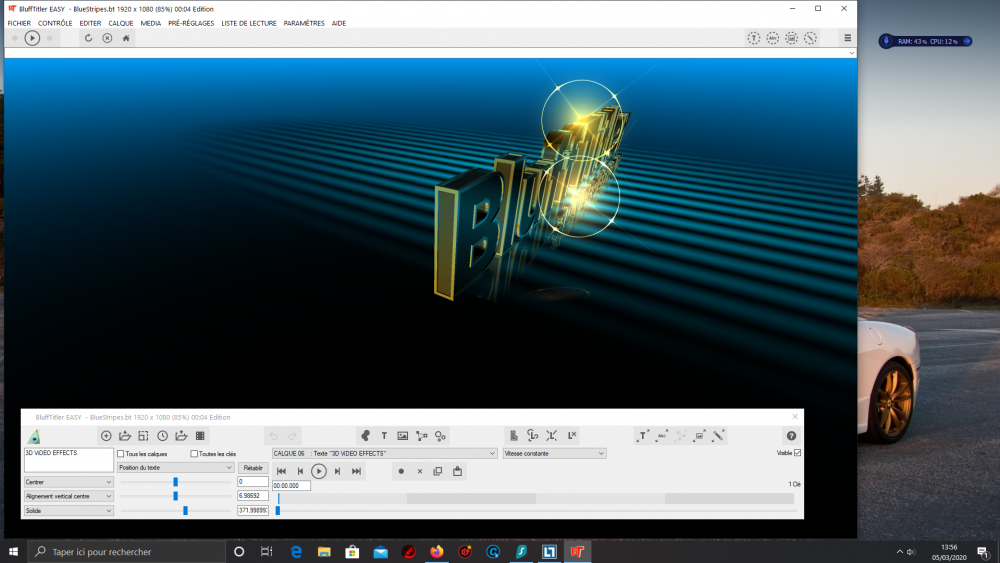The image size is (1000, 563).
Task: Open the CALQUE menu
Action: pyautogui.click(x=120, y=23)
